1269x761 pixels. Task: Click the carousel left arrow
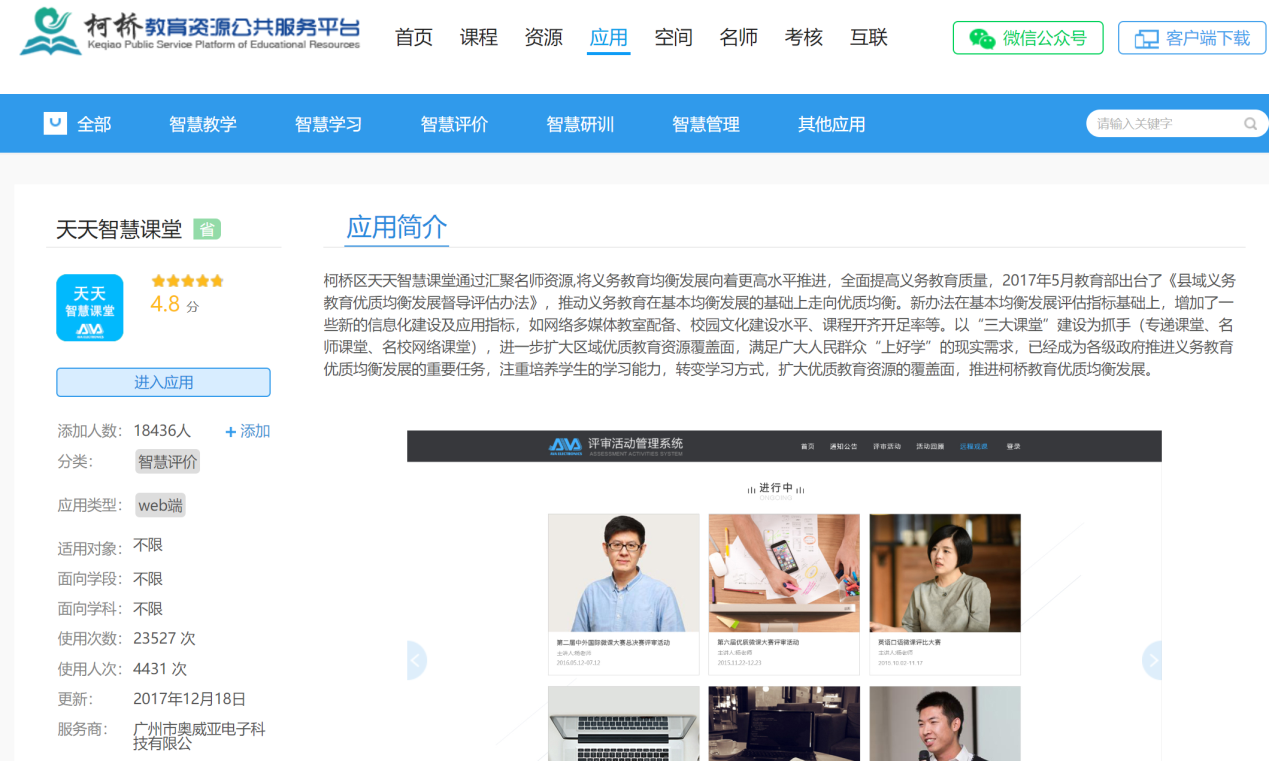pos(416,660)
